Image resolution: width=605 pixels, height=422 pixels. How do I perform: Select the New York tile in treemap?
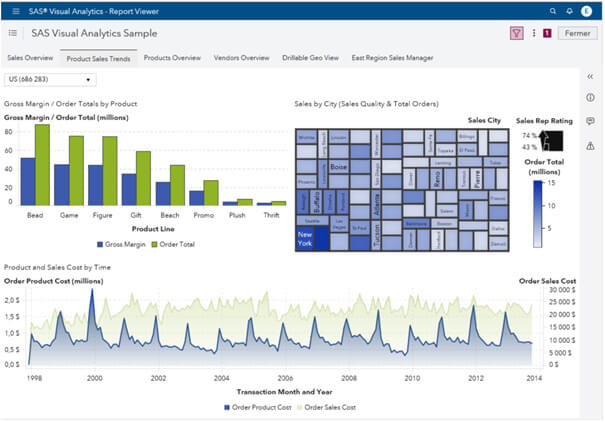coord(306,239)
